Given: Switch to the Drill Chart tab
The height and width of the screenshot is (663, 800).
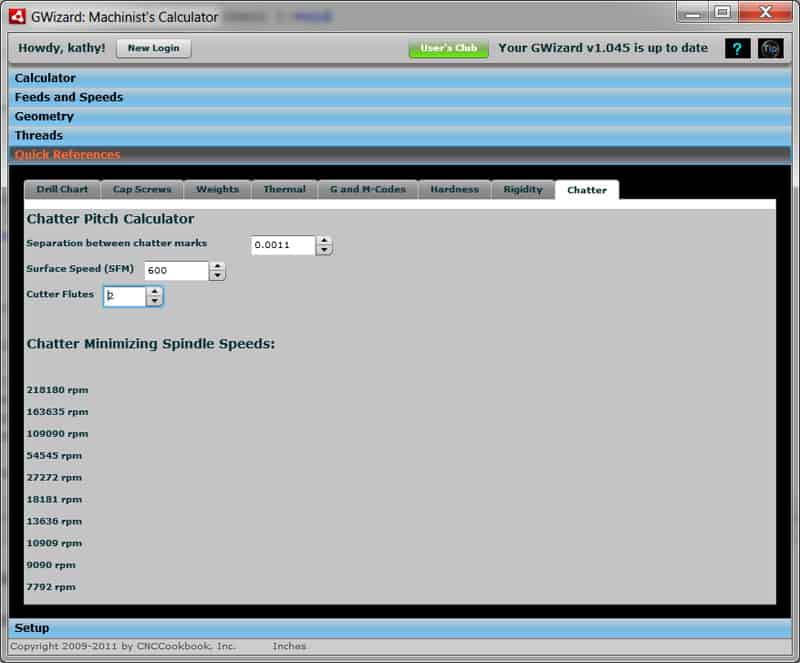Looking at the screenshot, I should pyautogui.click(x=61, y=189).
